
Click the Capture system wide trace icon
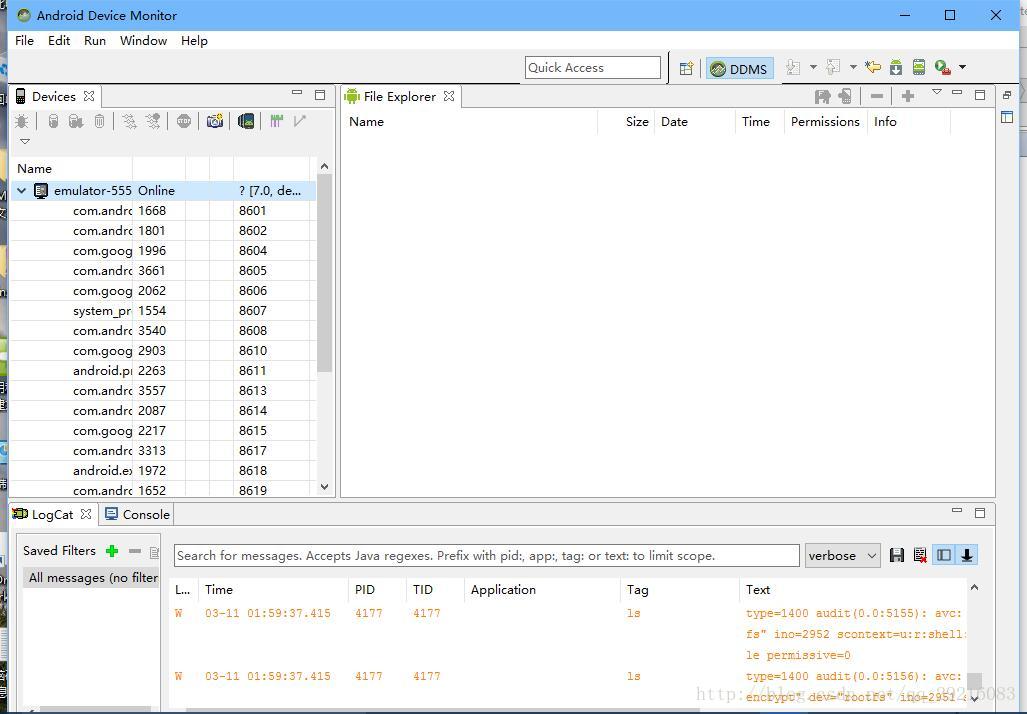[276, 121]
